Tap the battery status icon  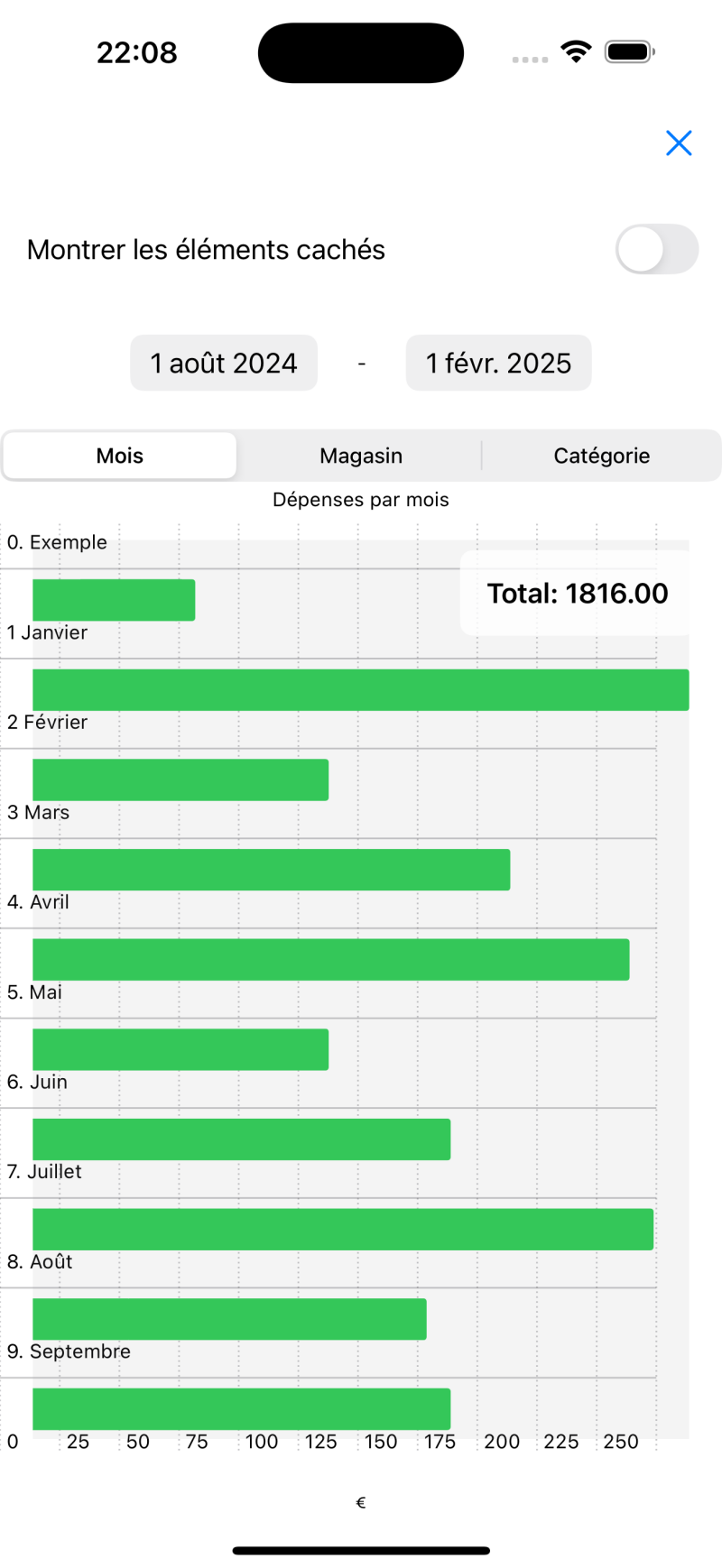point(629,51)
